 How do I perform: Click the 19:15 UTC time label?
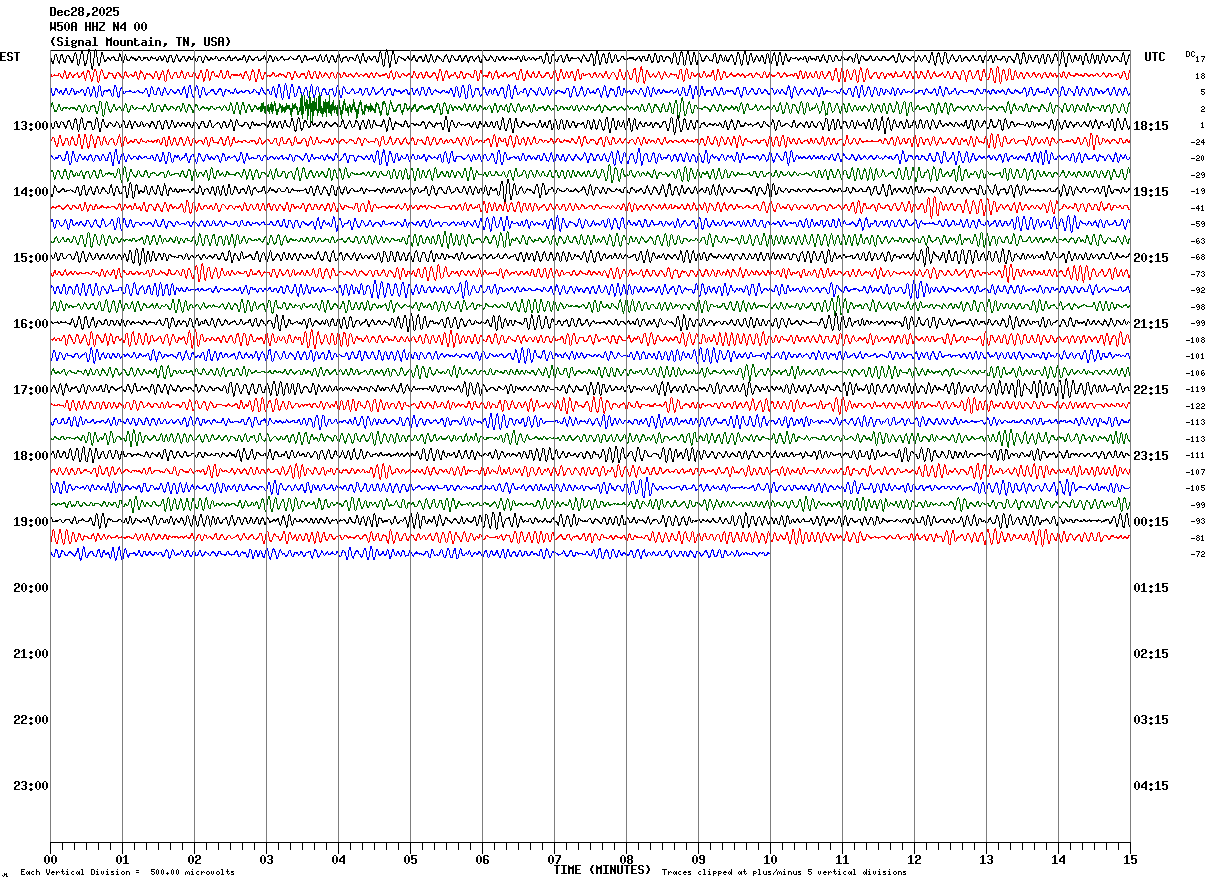pos(1151,192)
